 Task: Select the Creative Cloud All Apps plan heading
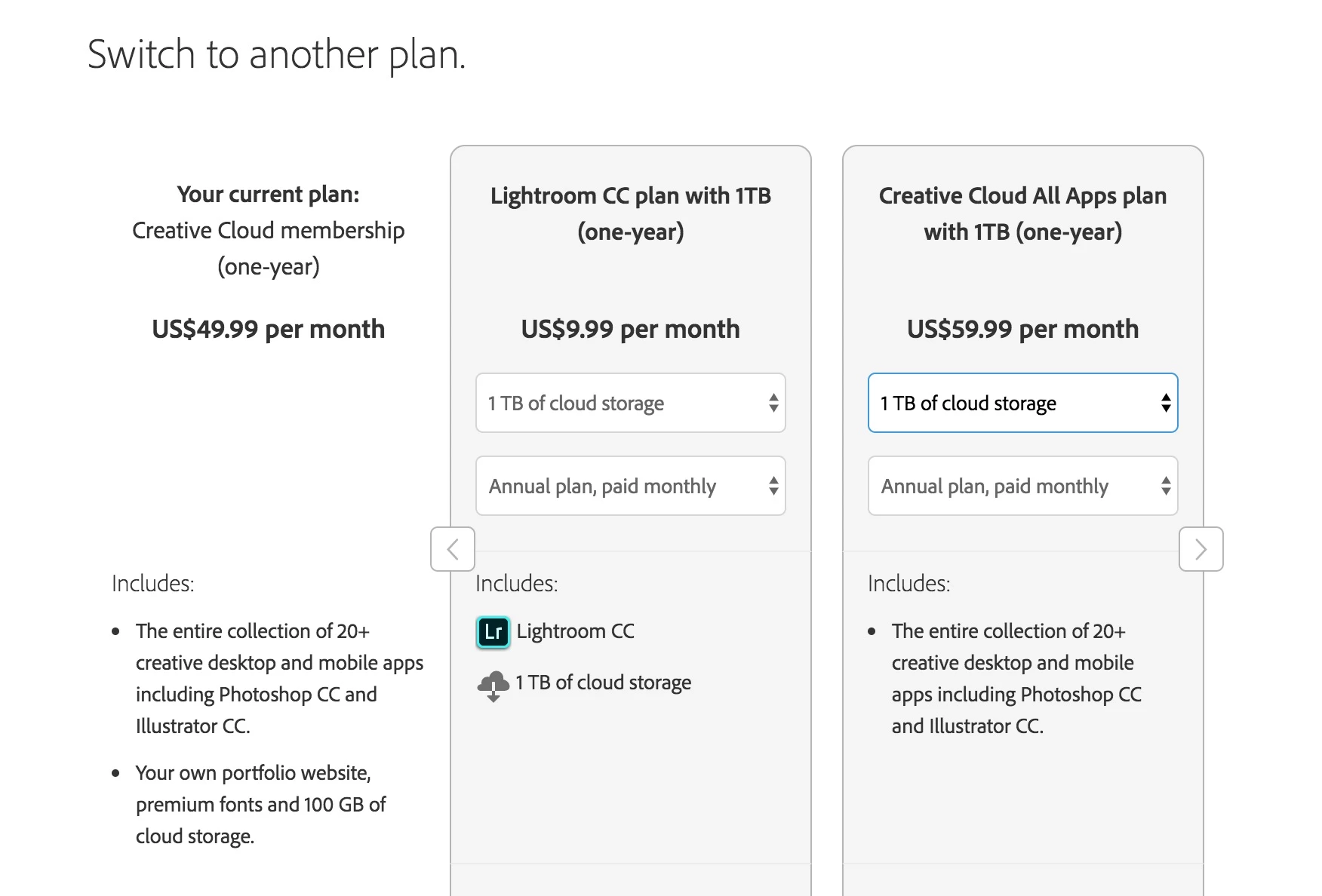click(1022, 213)
